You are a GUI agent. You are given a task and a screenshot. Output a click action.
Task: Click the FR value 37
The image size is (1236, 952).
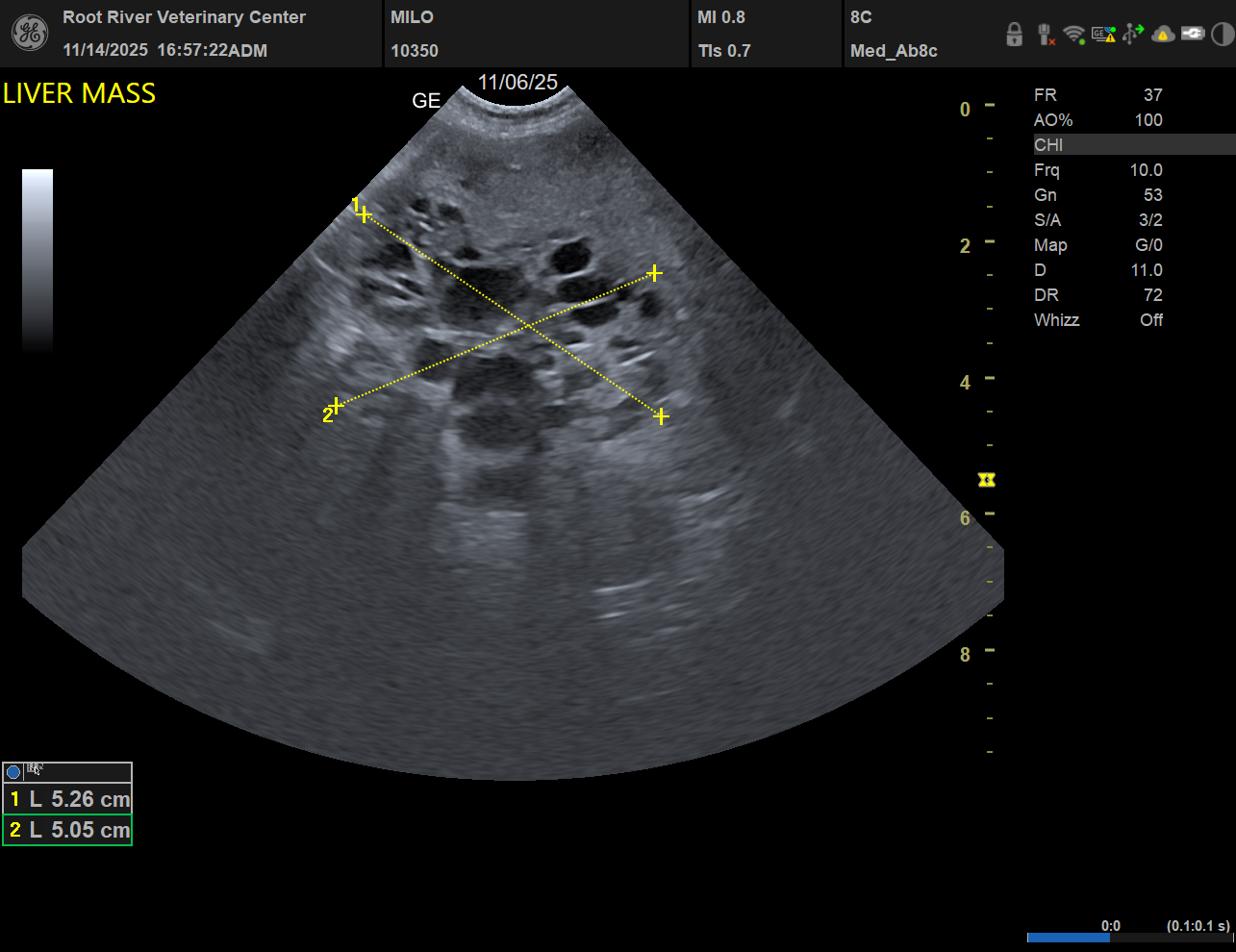point(1152,95)
